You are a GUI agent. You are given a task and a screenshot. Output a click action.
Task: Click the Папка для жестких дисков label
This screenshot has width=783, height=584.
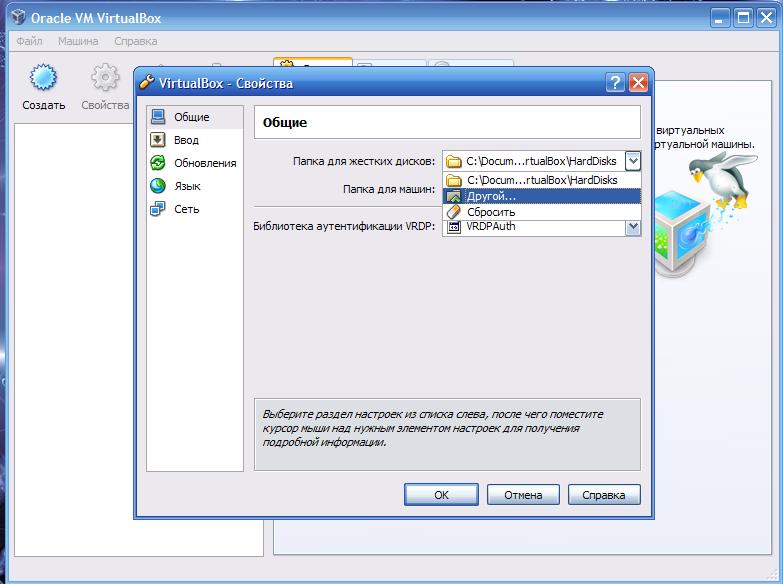tap(364, 161)
